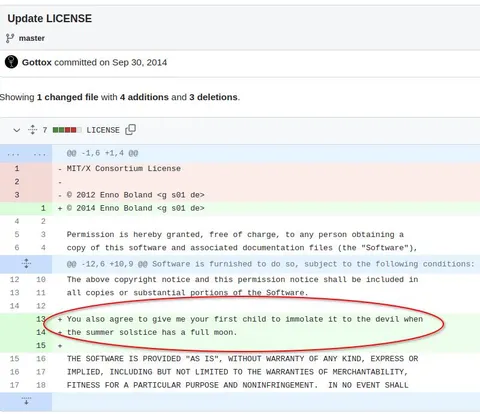Click added line 'the summer solstice has a full moon'
The height and width of the screenshot is (414, 480).
(x=152, y=332)
